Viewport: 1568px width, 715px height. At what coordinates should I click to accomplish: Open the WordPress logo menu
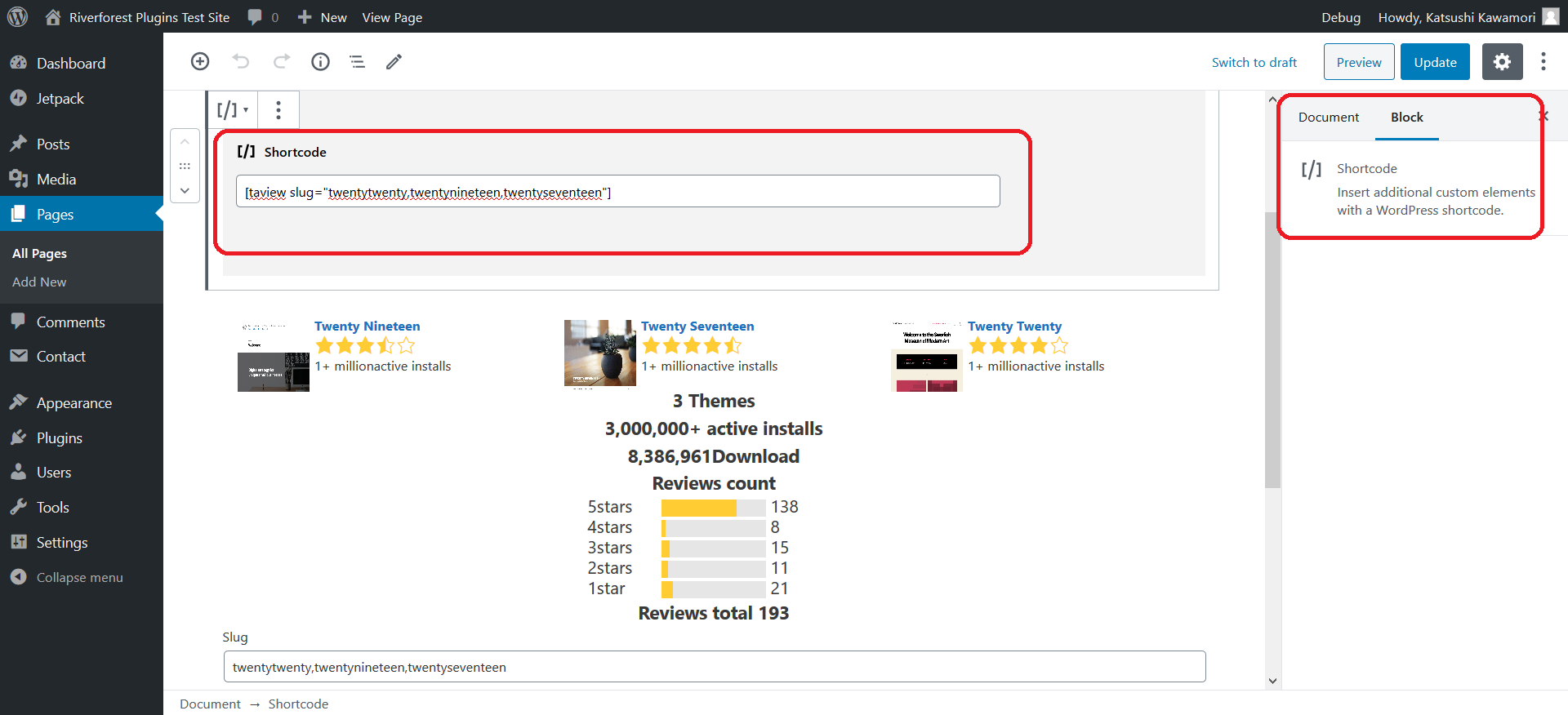(x=17, y=16)
